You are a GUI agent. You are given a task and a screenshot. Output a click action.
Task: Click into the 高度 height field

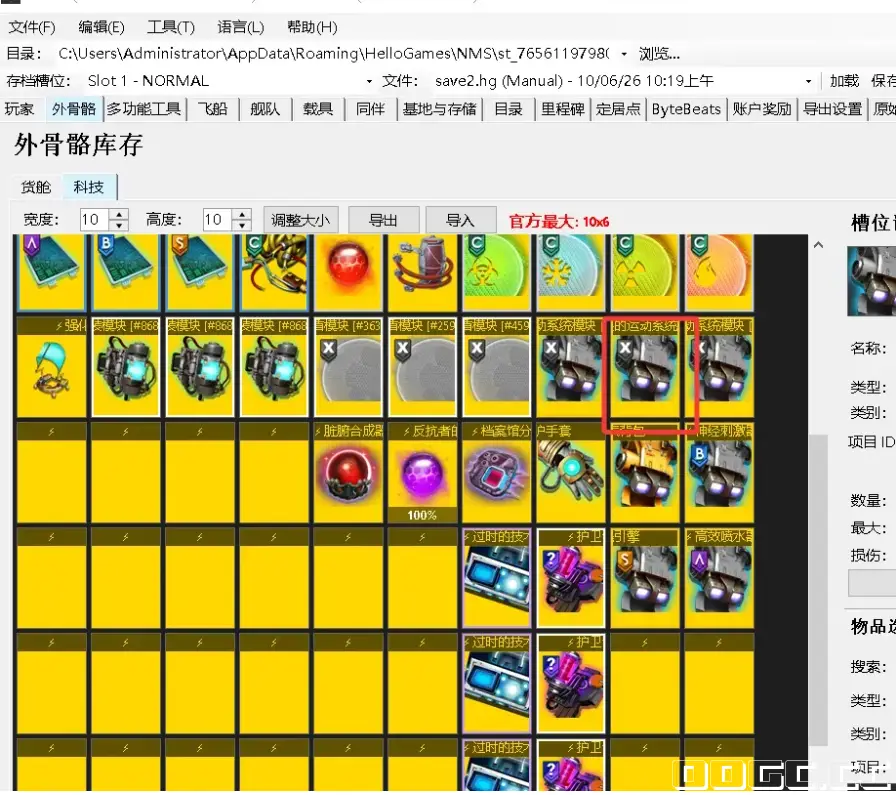pyautogui.click(x=219, y=220)
